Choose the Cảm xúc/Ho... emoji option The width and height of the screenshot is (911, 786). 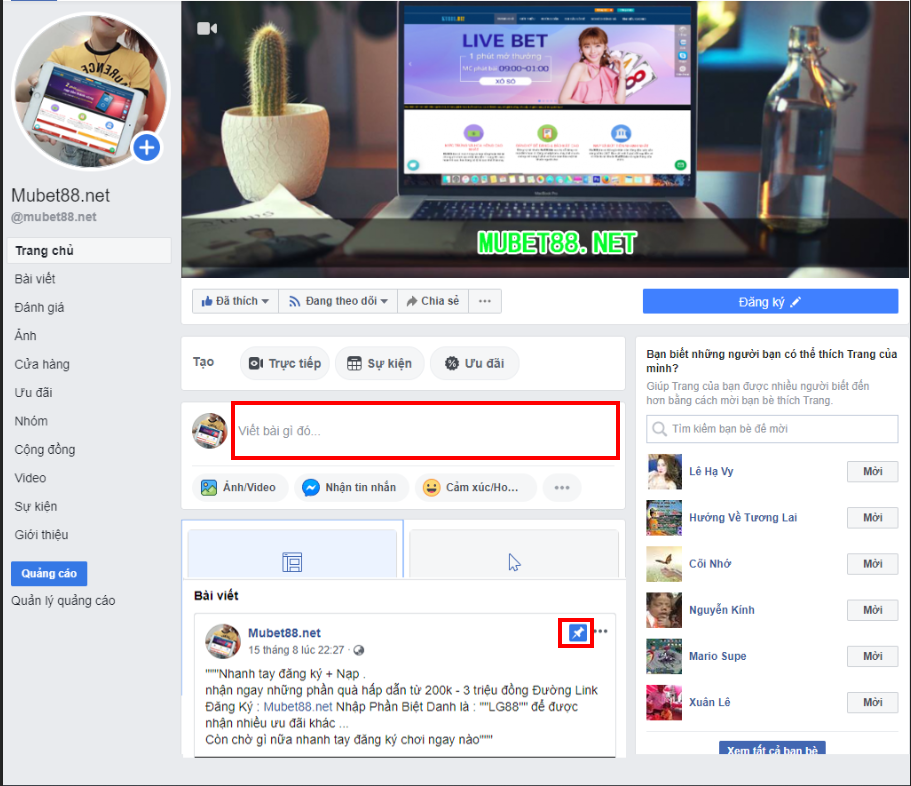[475, 488]
